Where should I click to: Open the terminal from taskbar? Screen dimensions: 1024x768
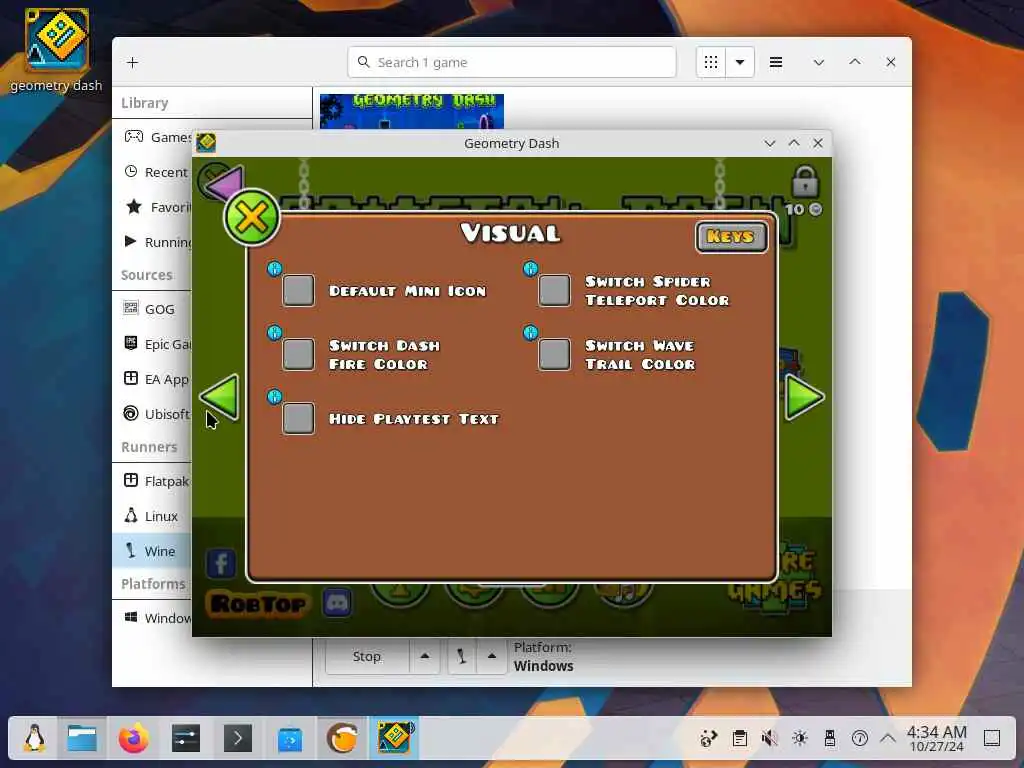238,739
